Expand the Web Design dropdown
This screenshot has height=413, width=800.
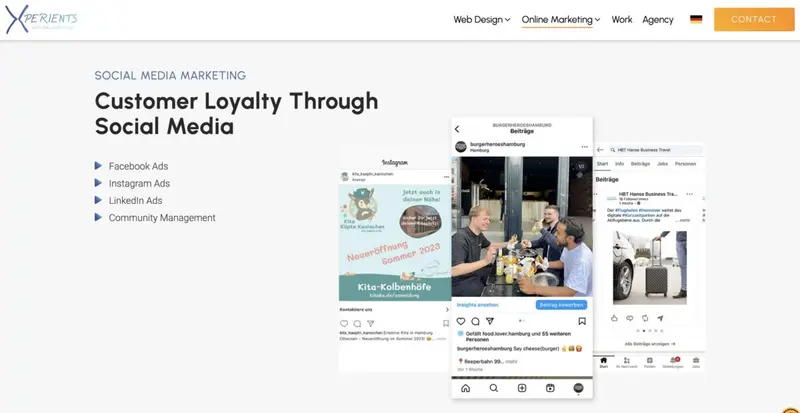482,19
